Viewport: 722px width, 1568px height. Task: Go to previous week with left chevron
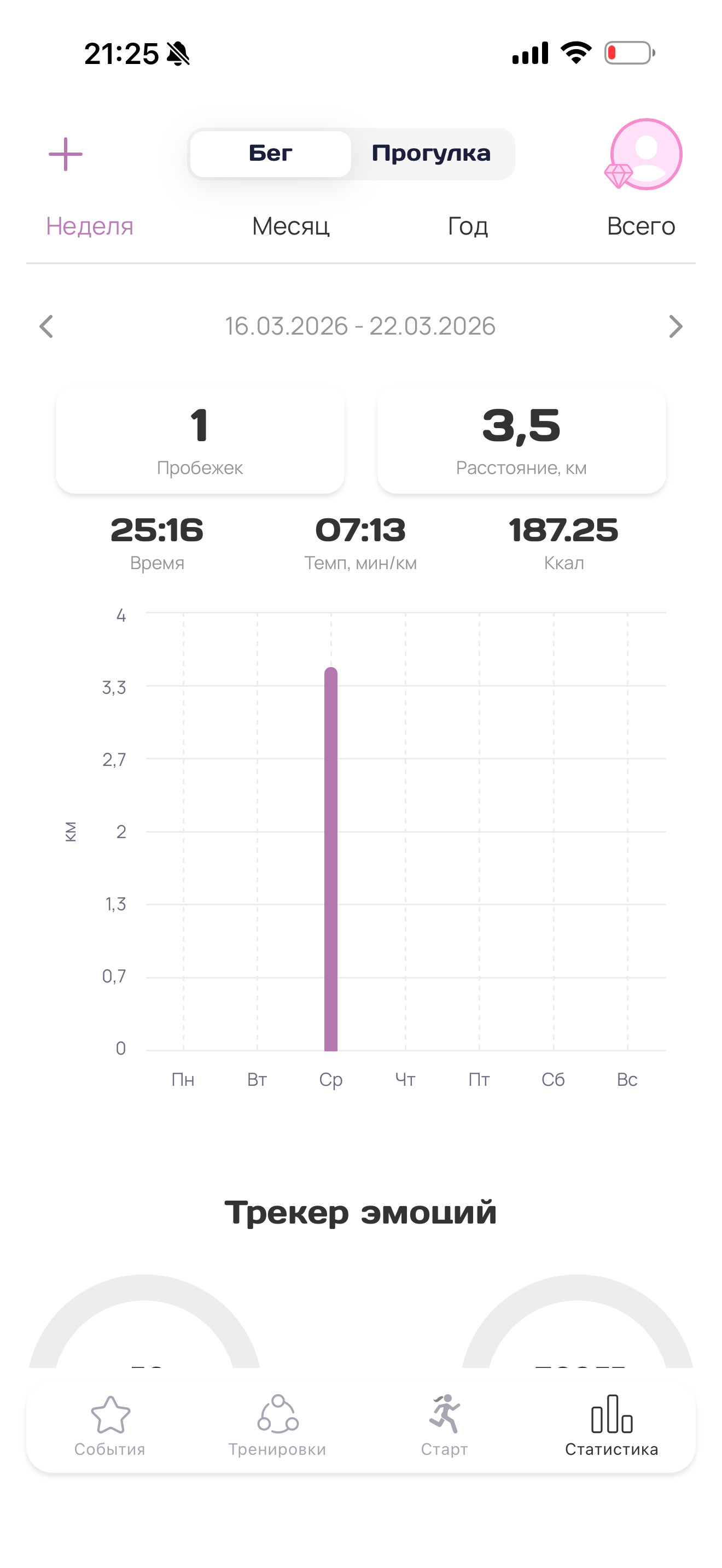coord(46,326)
